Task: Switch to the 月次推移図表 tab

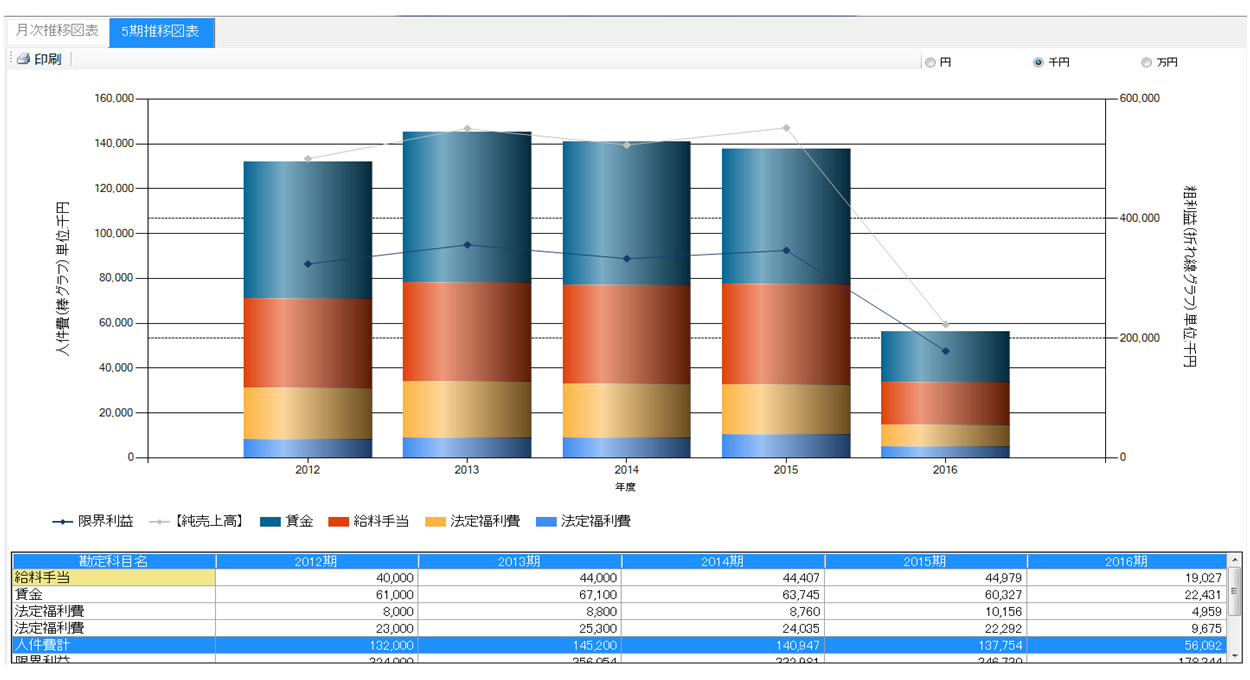Action: [57, 31]
